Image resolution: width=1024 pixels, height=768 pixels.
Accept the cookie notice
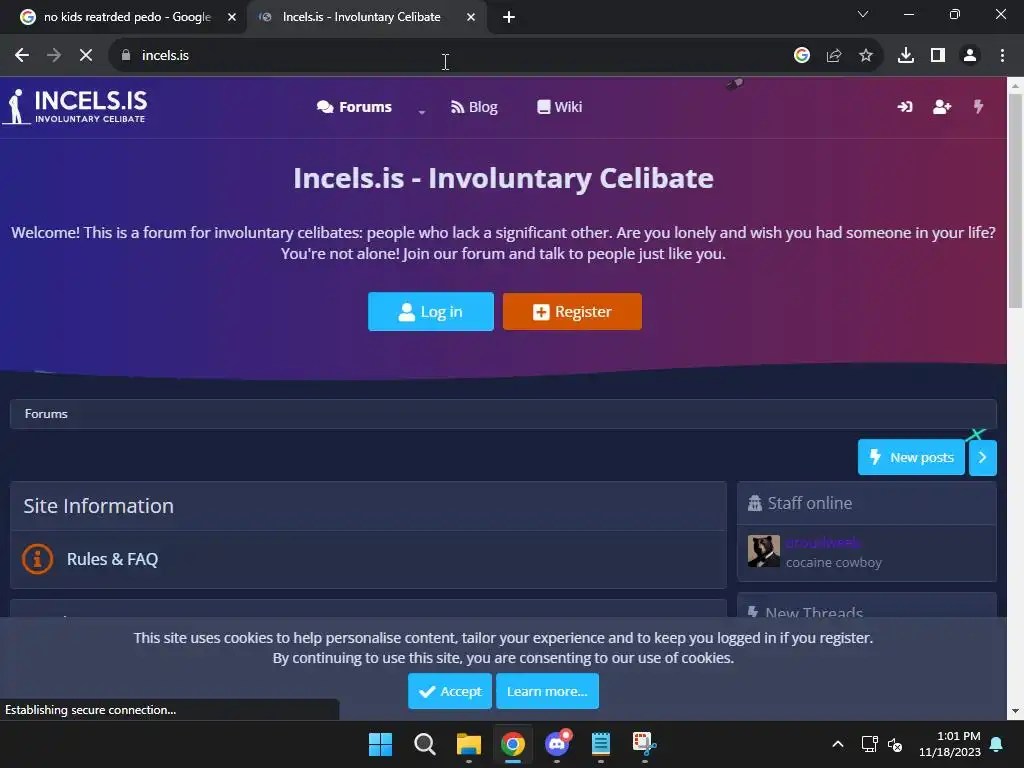[x=450, y=691]
